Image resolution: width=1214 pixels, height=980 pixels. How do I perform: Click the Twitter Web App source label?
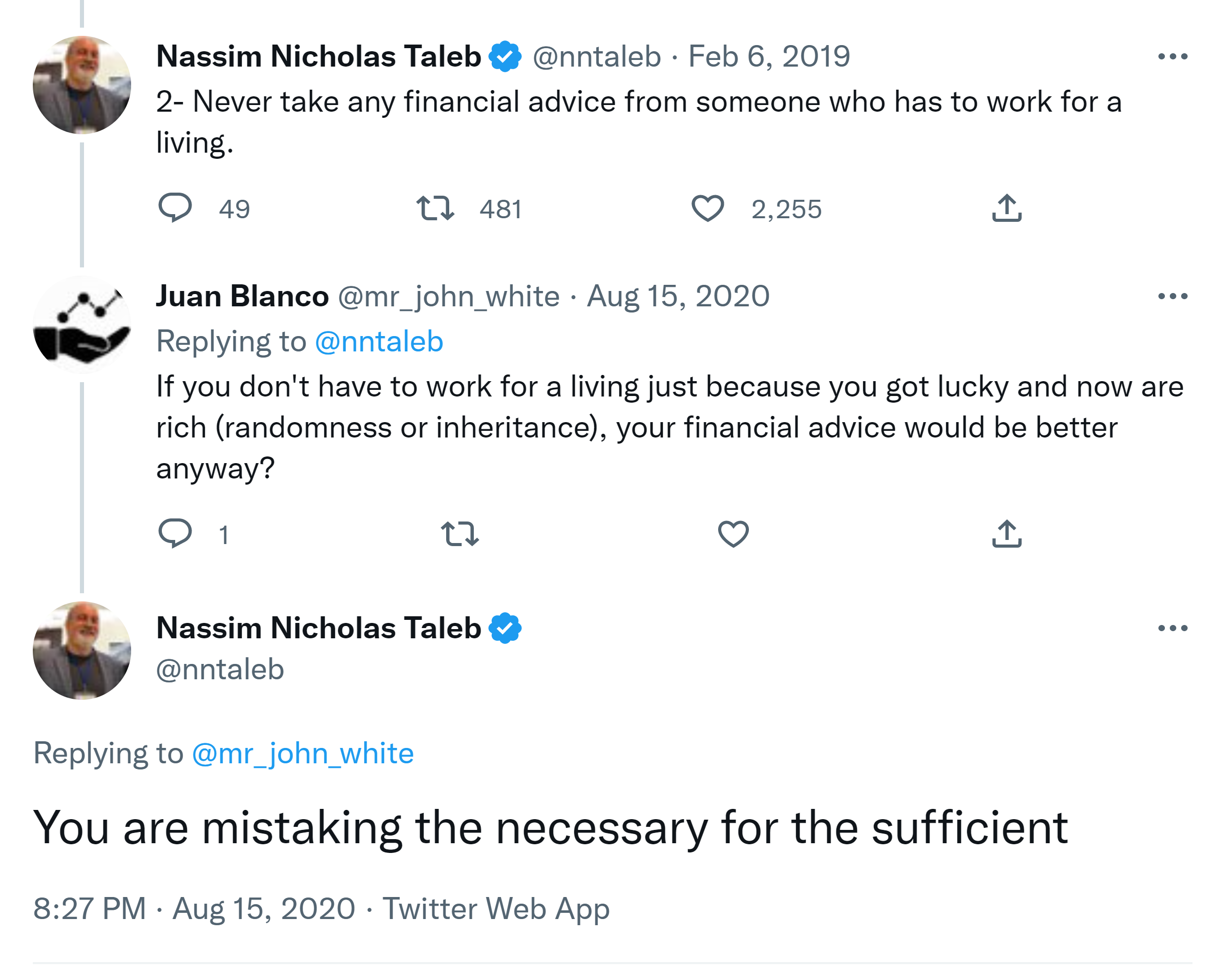click(496, 908)
